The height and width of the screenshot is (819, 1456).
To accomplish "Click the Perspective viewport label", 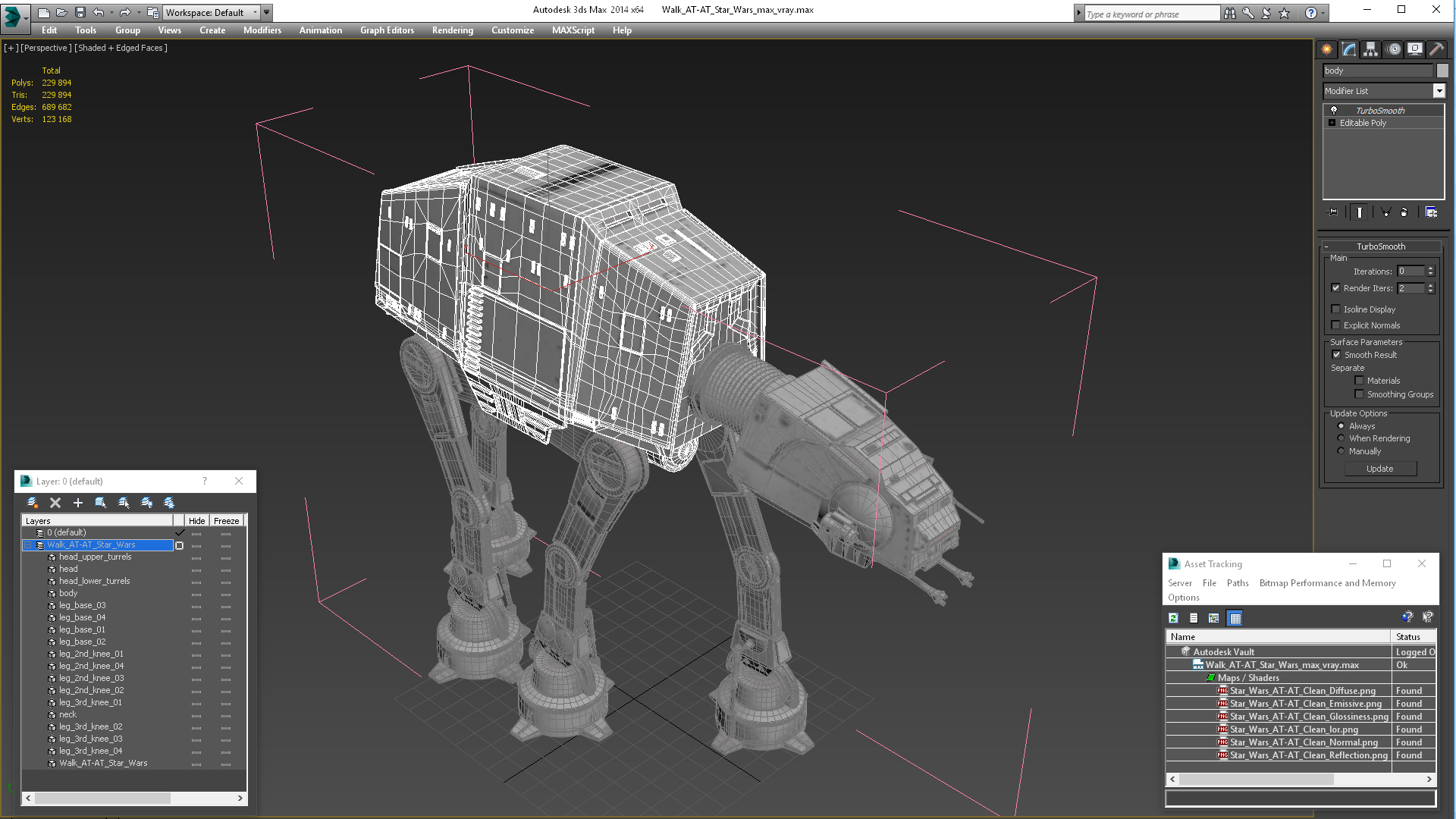I will [46, 48].
